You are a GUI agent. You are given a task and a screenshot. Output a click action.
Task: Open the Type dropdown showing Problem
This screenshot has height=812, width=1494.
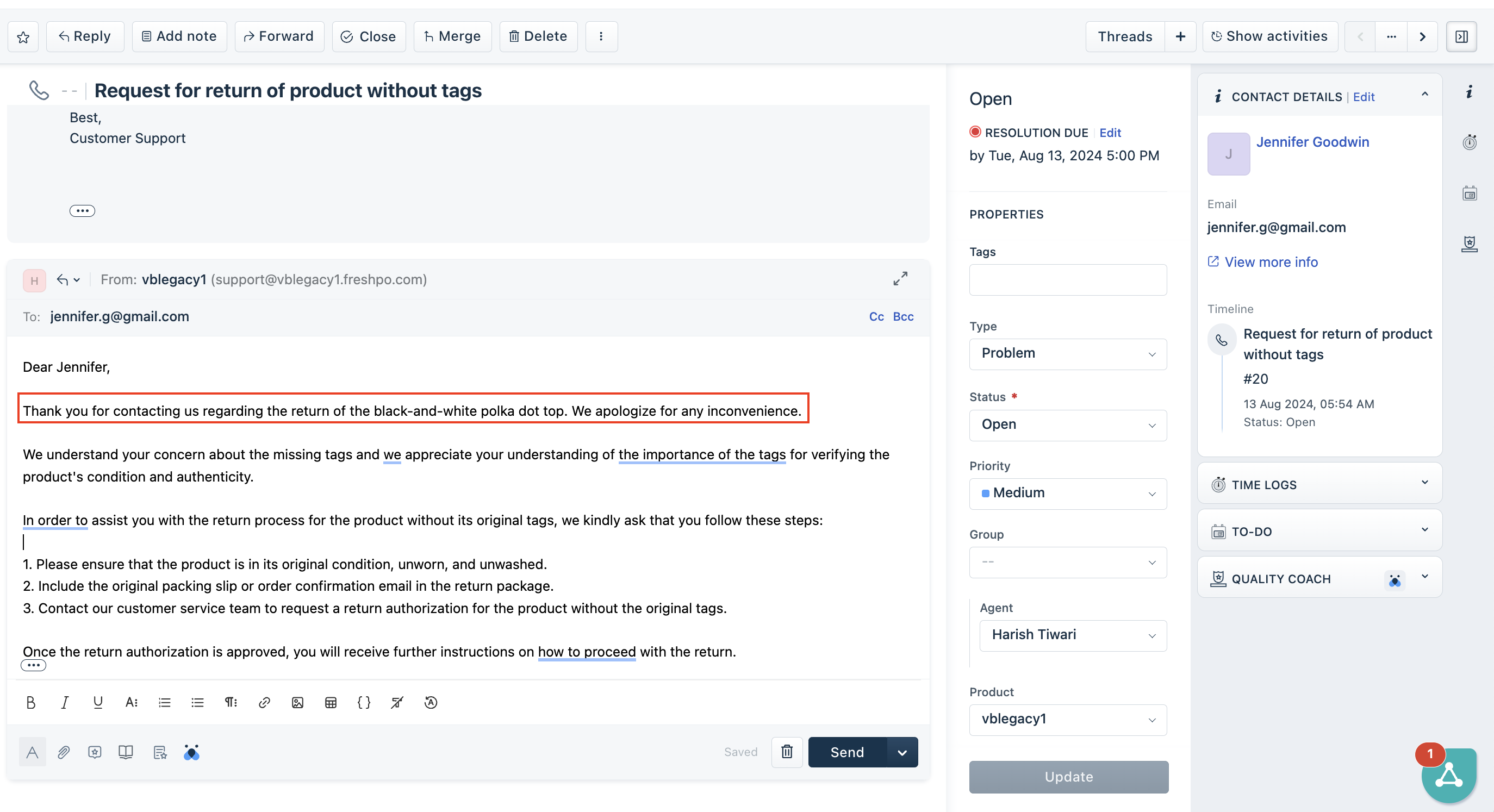[1067, 354]
